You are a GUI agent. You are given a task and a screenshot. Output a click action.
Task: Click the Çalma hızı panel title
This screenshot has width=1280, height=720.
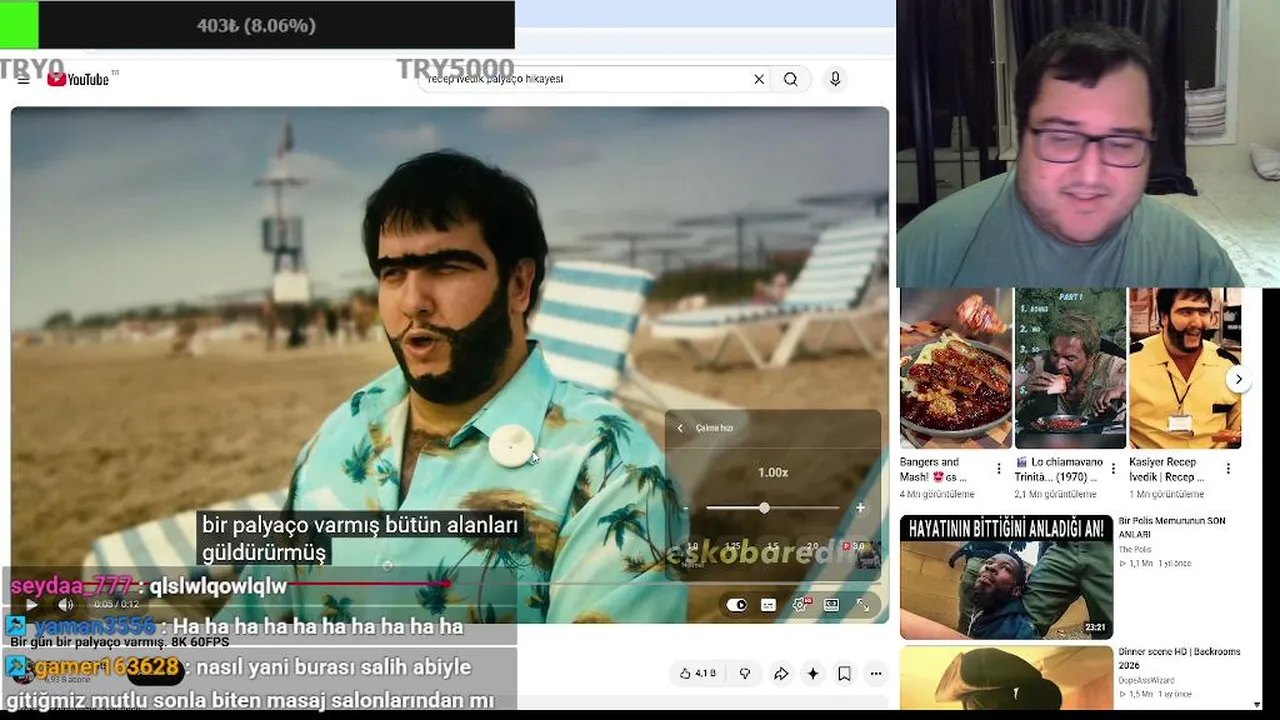tap(714, 428)
